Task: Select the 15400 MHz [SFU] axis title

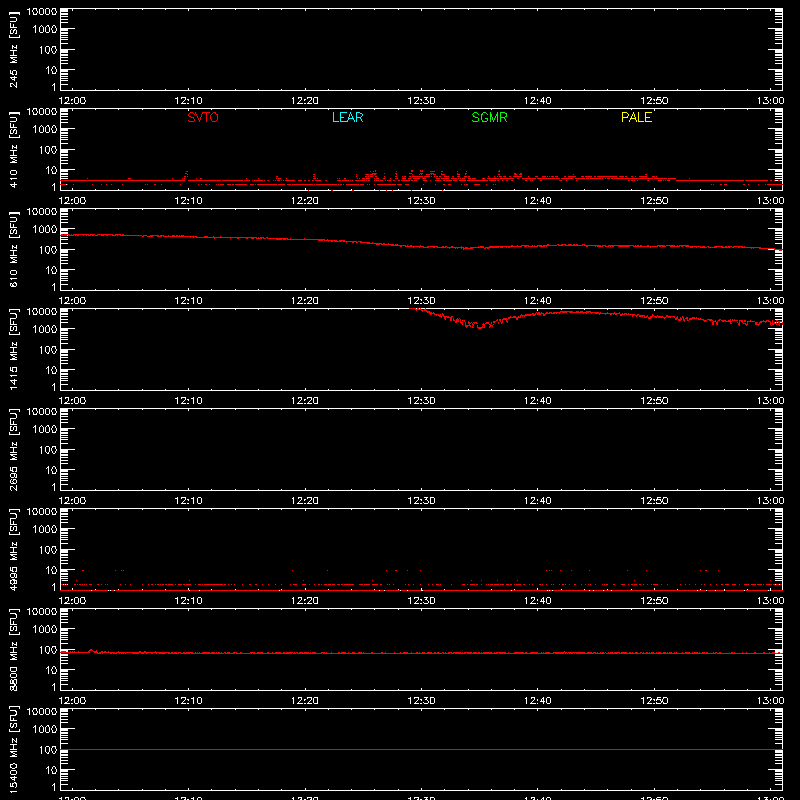Action: [13, 749]
